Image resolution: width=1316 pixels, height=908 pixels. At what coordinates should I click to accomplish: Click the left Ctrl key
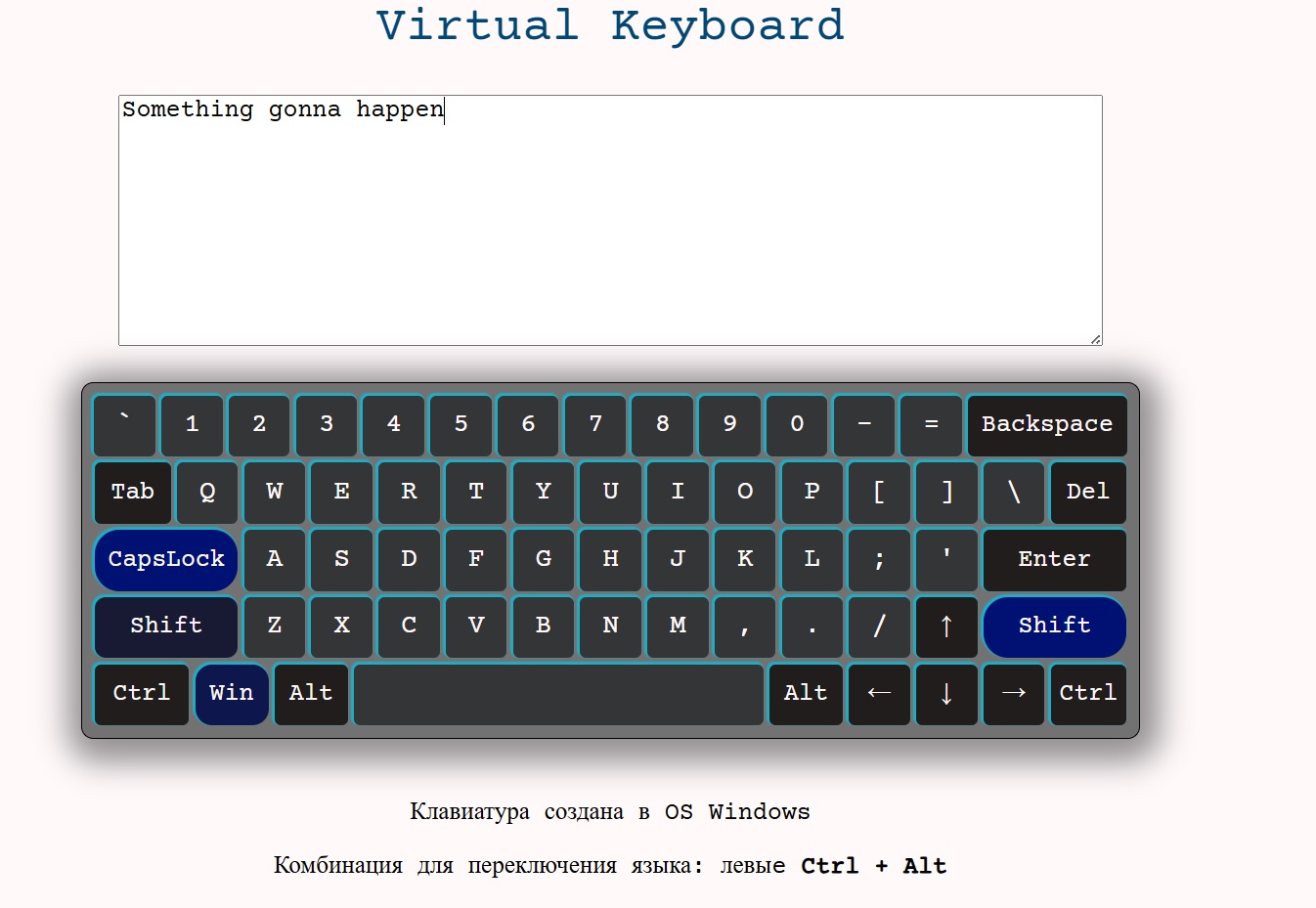pyautogui.click(x=141, y=694)
